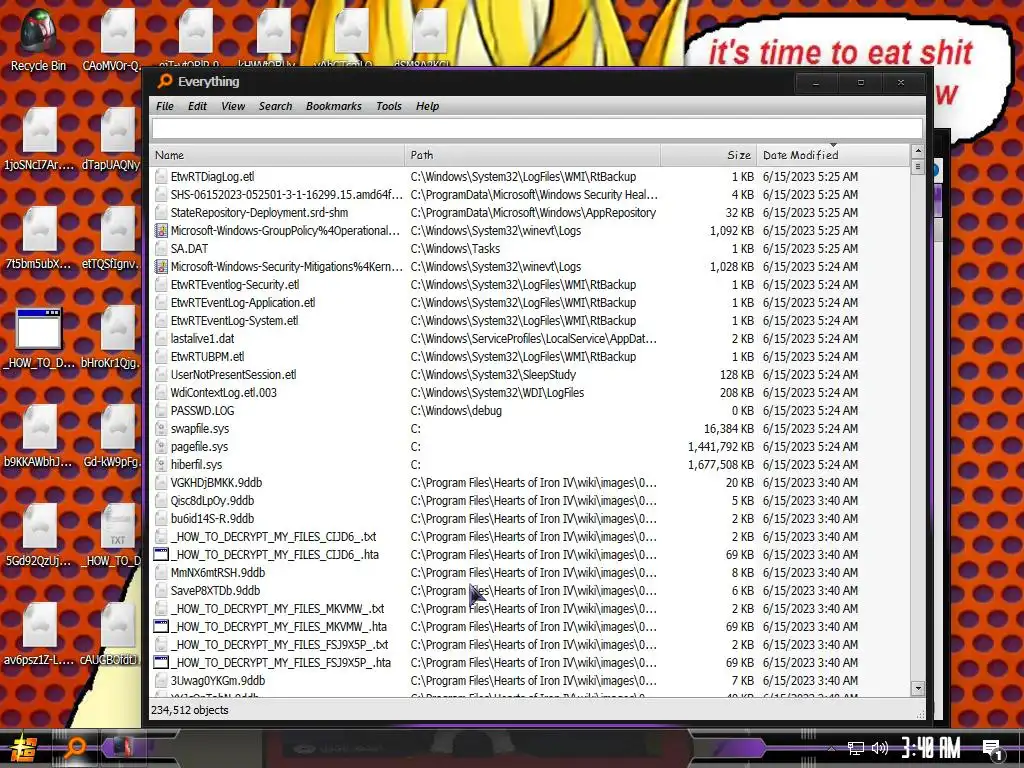Select the PASSWD.LOG file row

(529, 411)
